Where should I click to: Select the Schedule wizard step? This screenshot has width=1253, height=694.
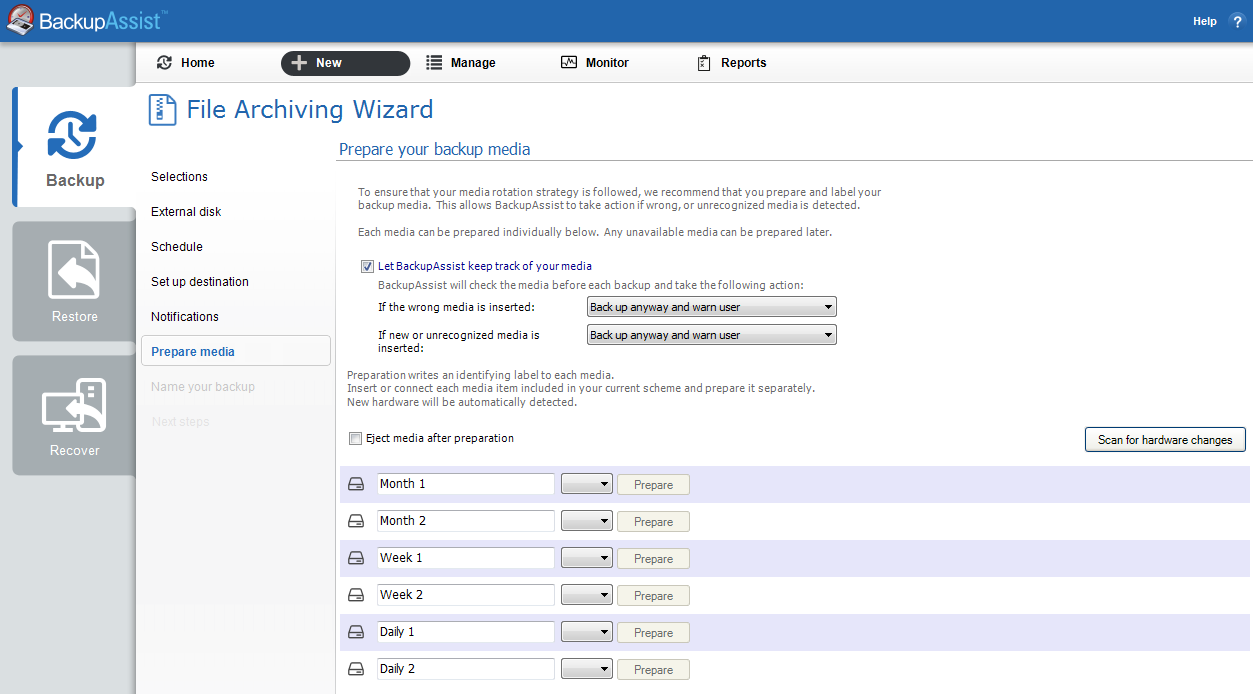(x=177, y=247)
